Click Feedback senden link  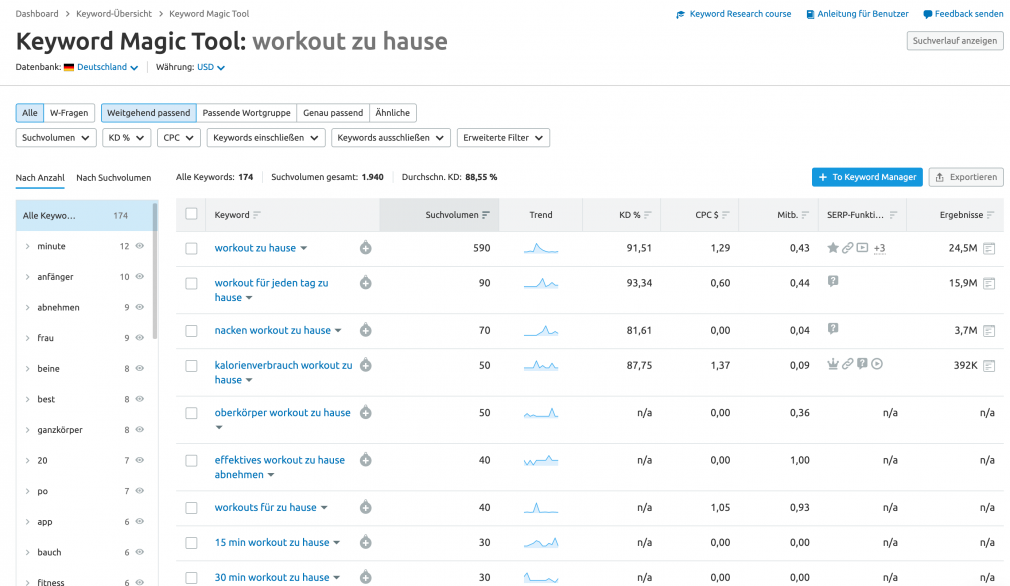[x=963, y=14]
